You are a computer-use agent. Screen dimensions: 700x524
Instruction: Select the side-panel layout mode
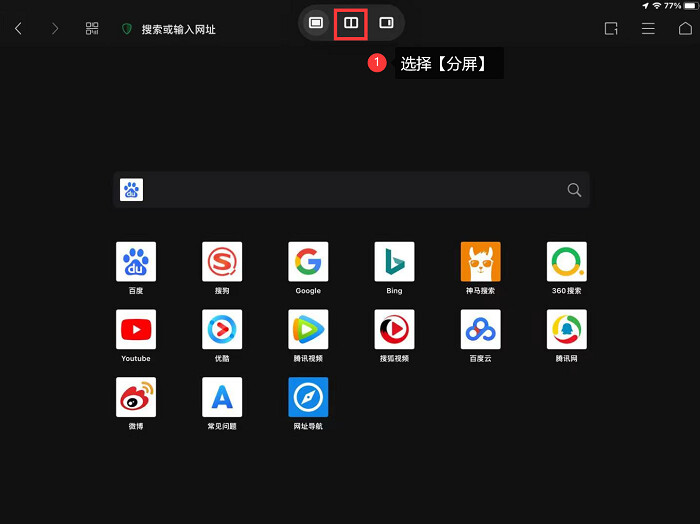[386, 23]
